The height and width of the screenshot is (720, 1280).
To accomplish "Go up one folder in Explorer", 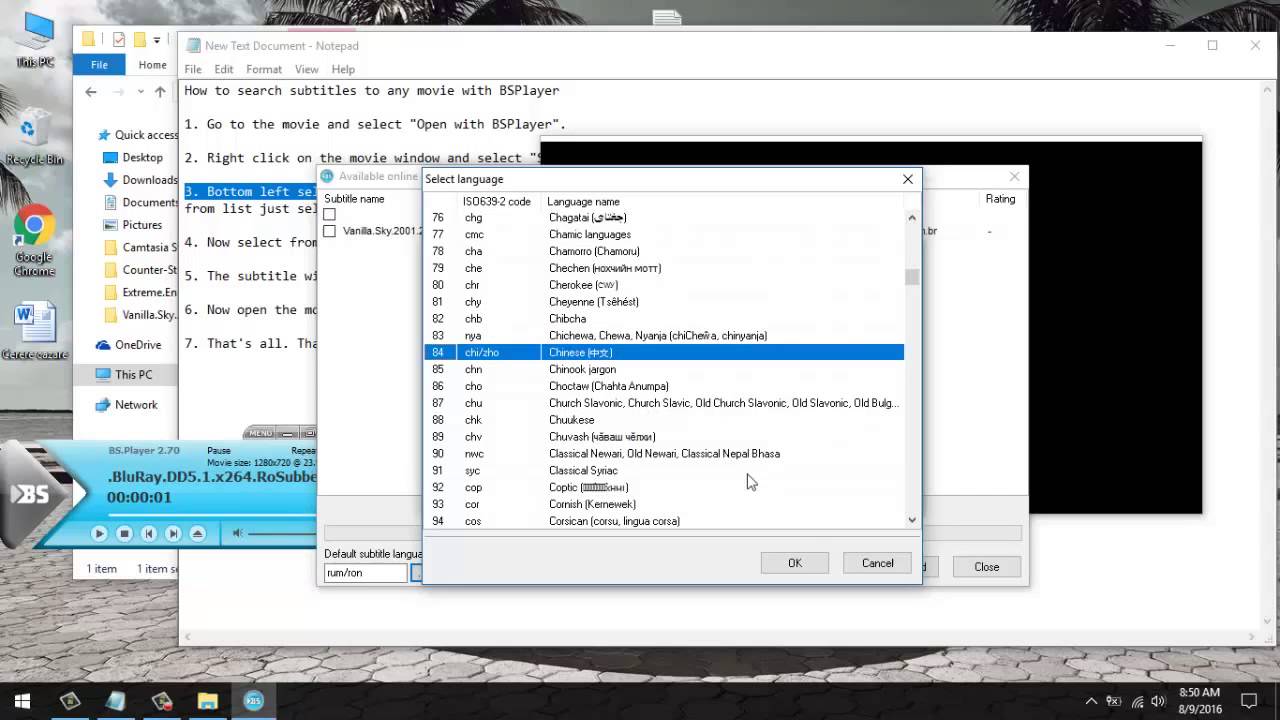I will tap(160, 92).
